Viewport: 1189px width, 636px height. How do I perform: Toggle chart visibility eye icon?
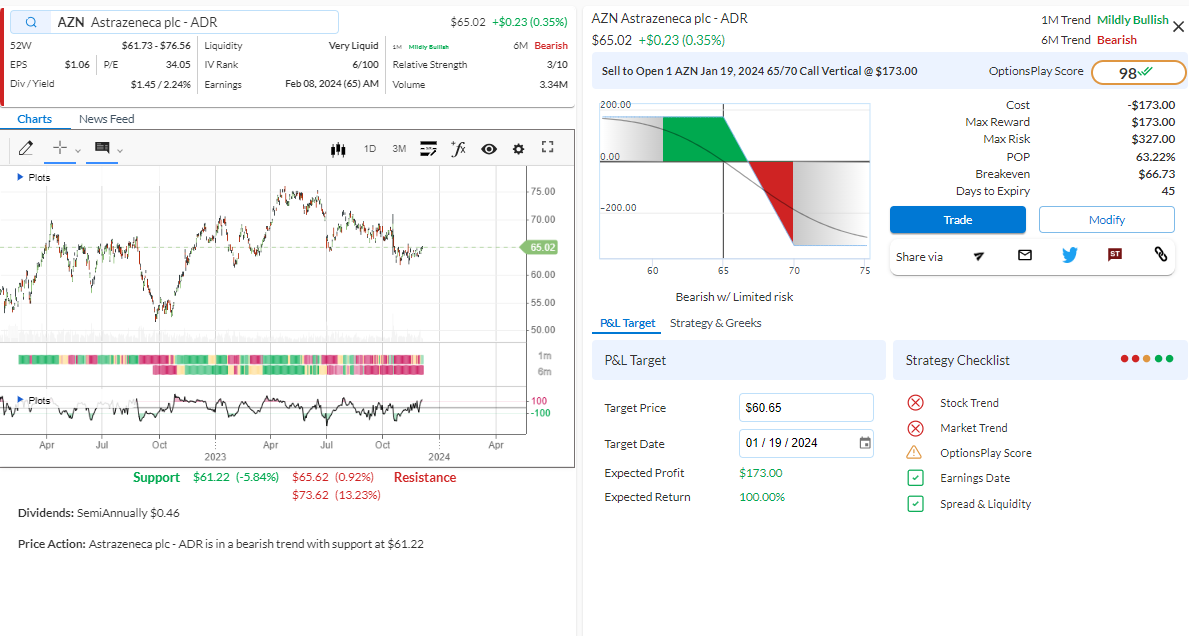(489, 149)
